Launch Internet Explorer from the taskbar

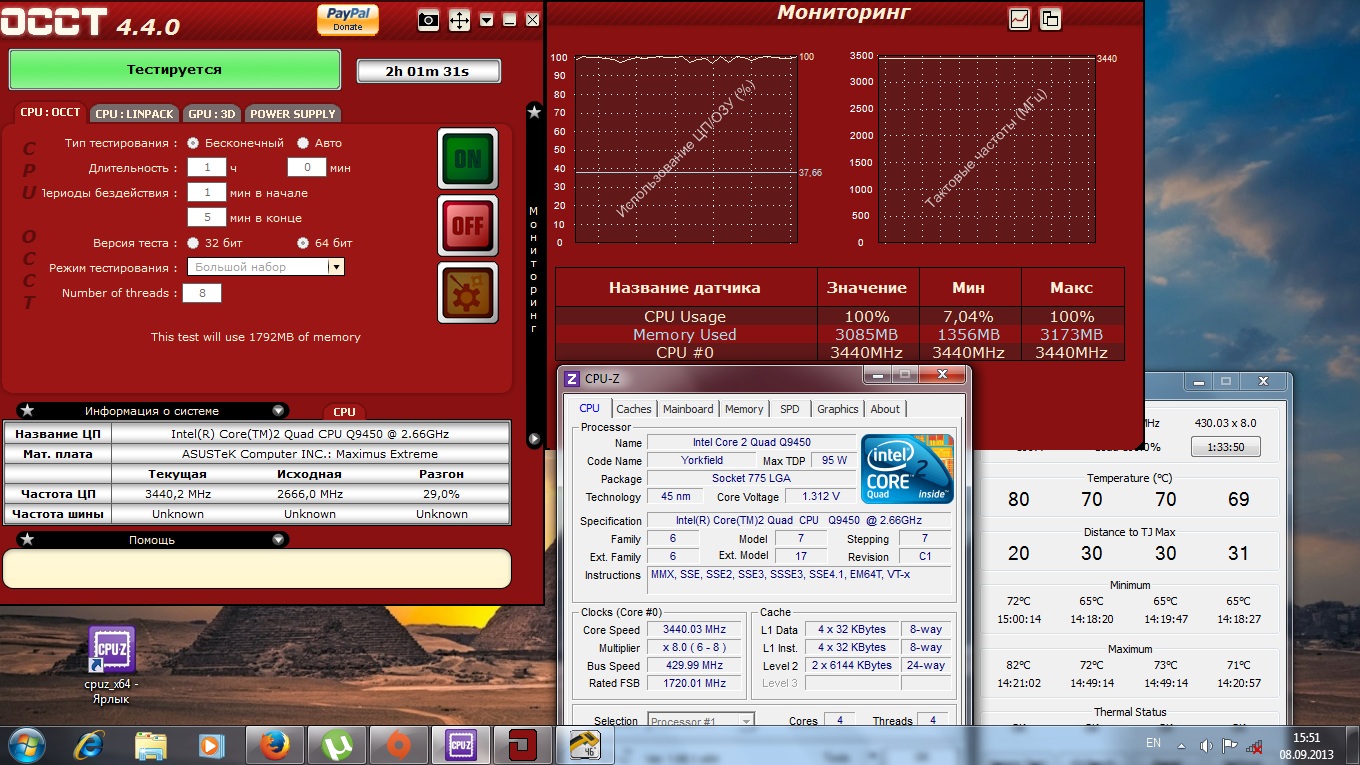click(89, 745)
